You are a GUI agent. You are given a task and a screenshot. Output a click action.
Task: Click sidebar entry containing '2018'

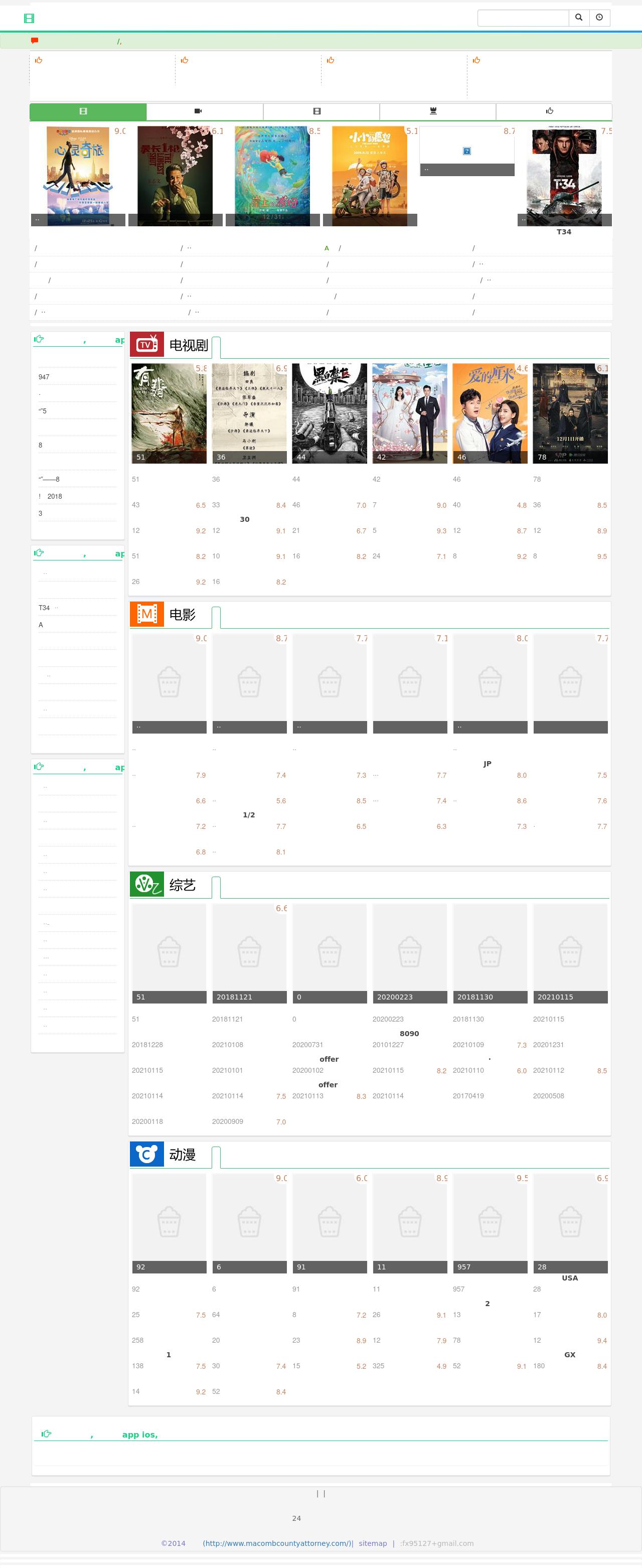tap(51, 496)
